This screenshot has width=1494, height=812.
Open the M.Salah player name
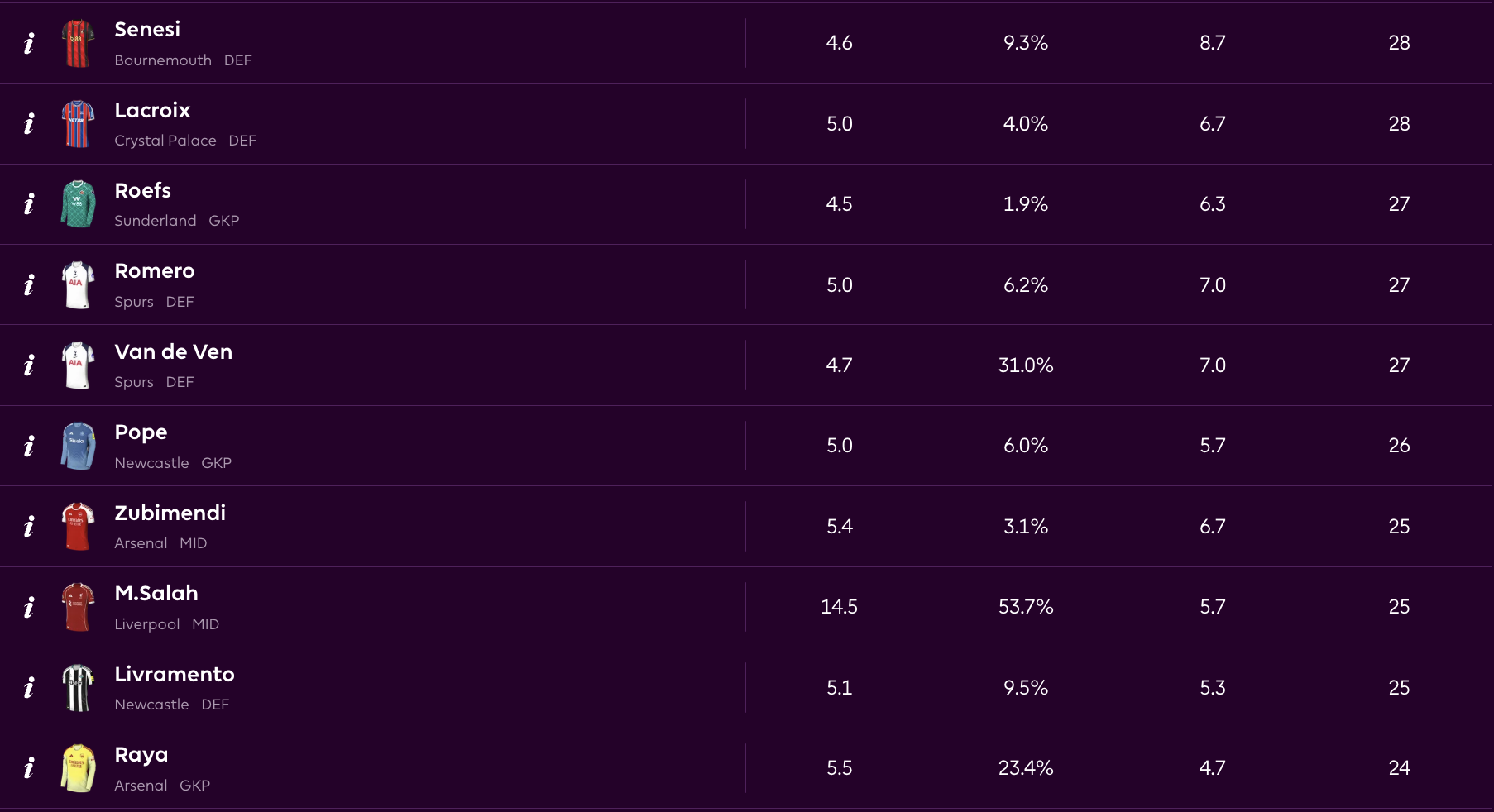156,594
